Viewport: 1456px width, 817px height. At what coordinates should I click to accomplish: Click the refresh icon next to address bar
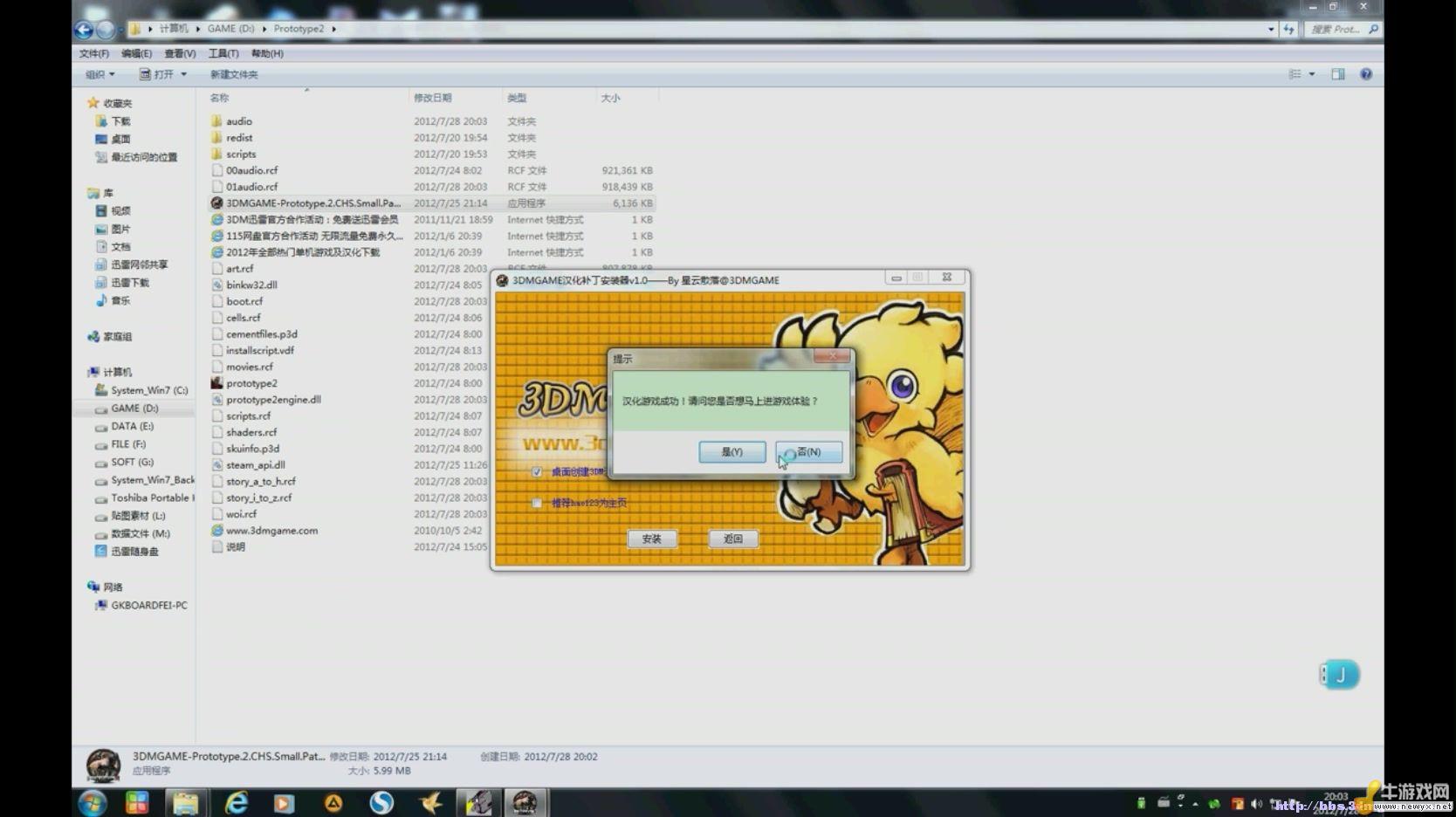(1289, 29)
